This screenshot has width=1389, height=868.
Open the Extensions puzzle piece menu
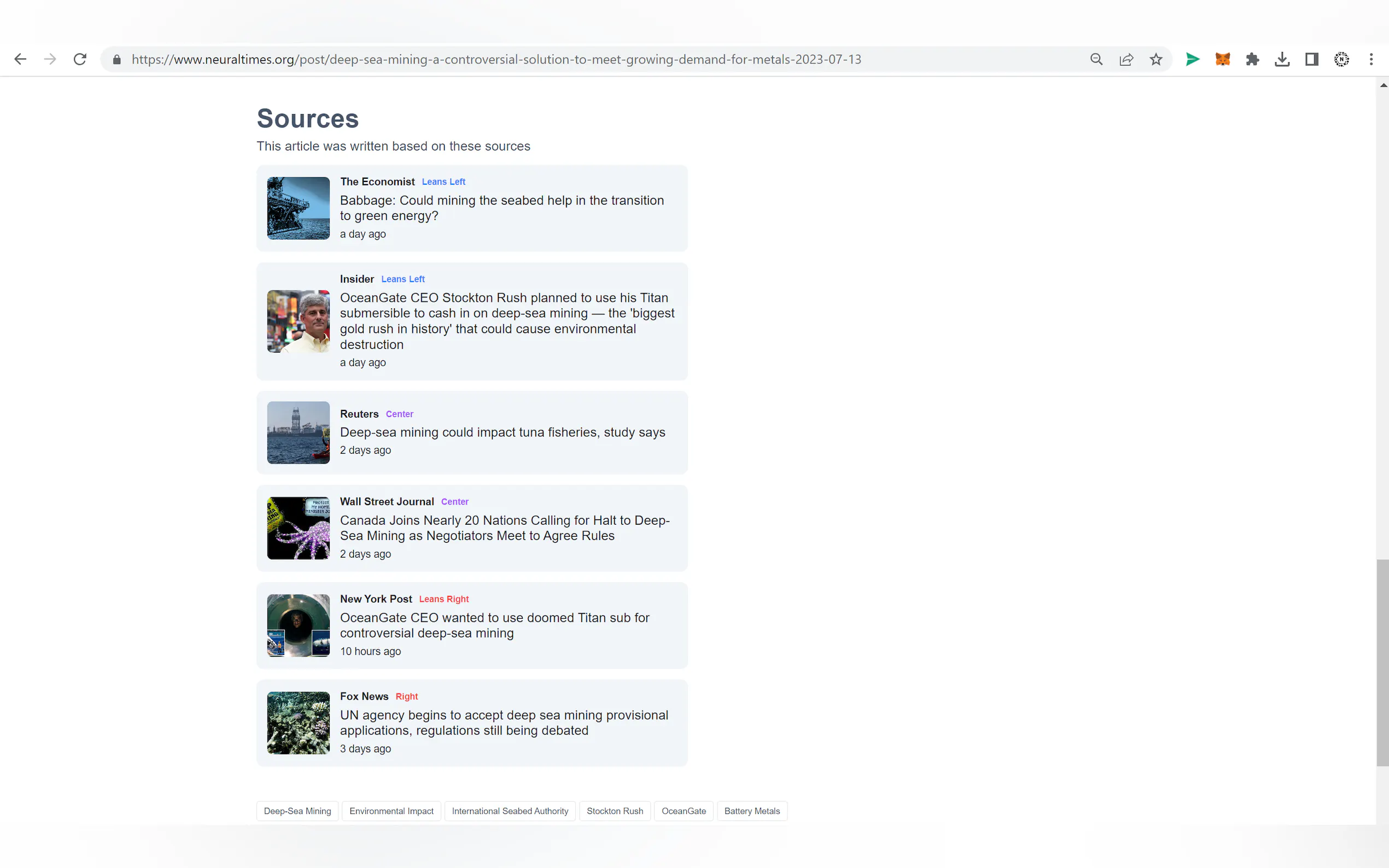pyautogui.click(x=1252, y=59)
